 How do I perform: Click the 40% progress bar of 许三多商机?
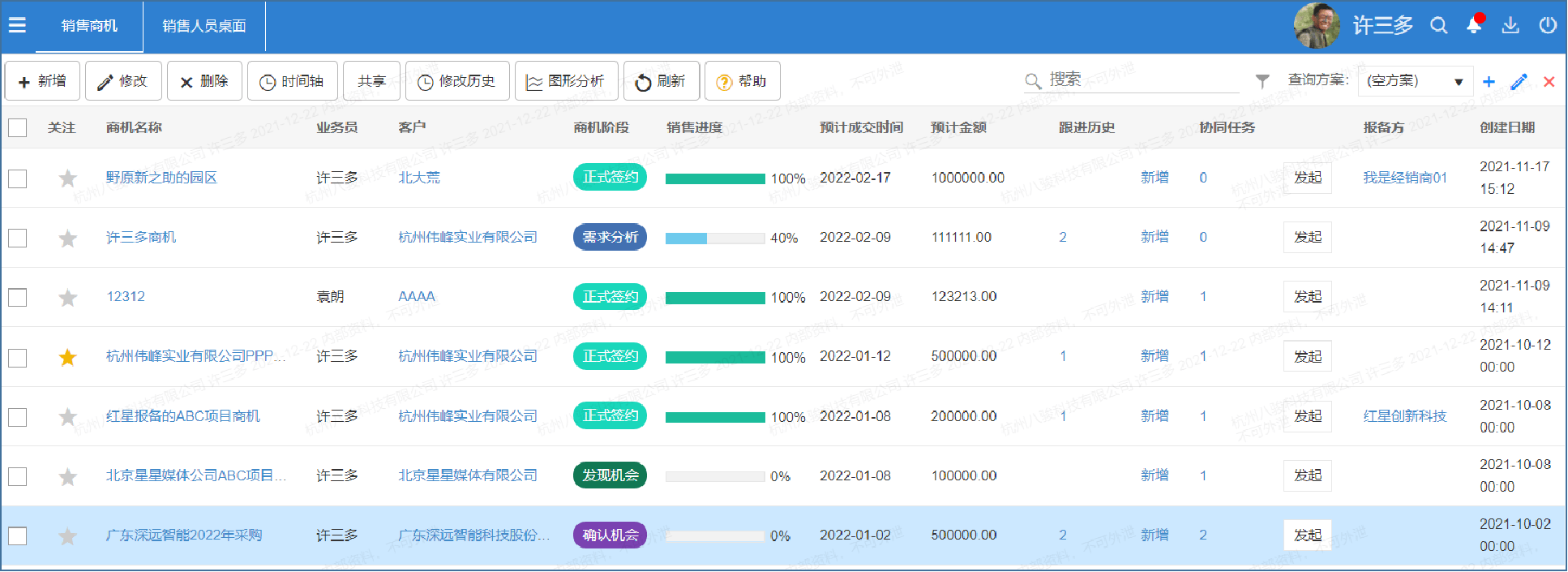tap(714, 239)
